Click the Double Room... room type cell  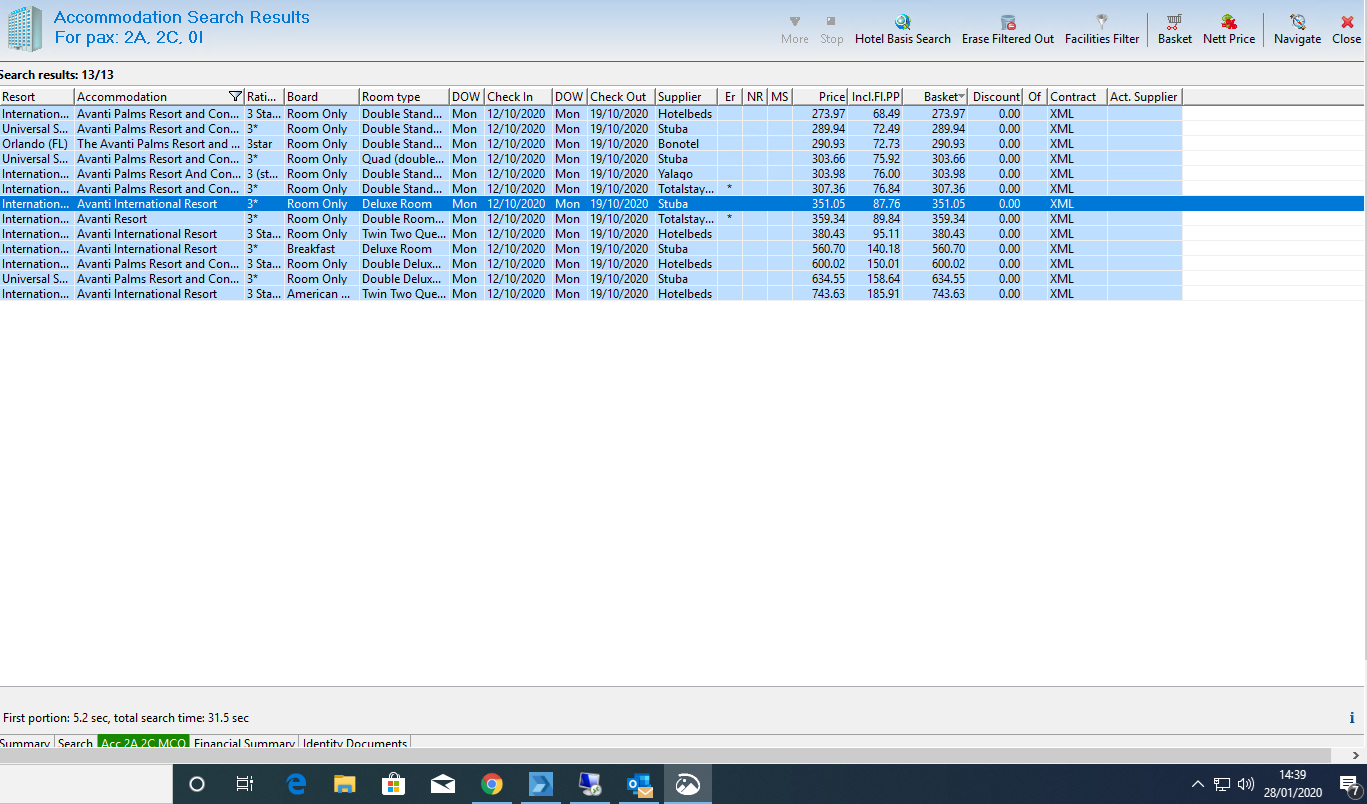pos(404,219)
